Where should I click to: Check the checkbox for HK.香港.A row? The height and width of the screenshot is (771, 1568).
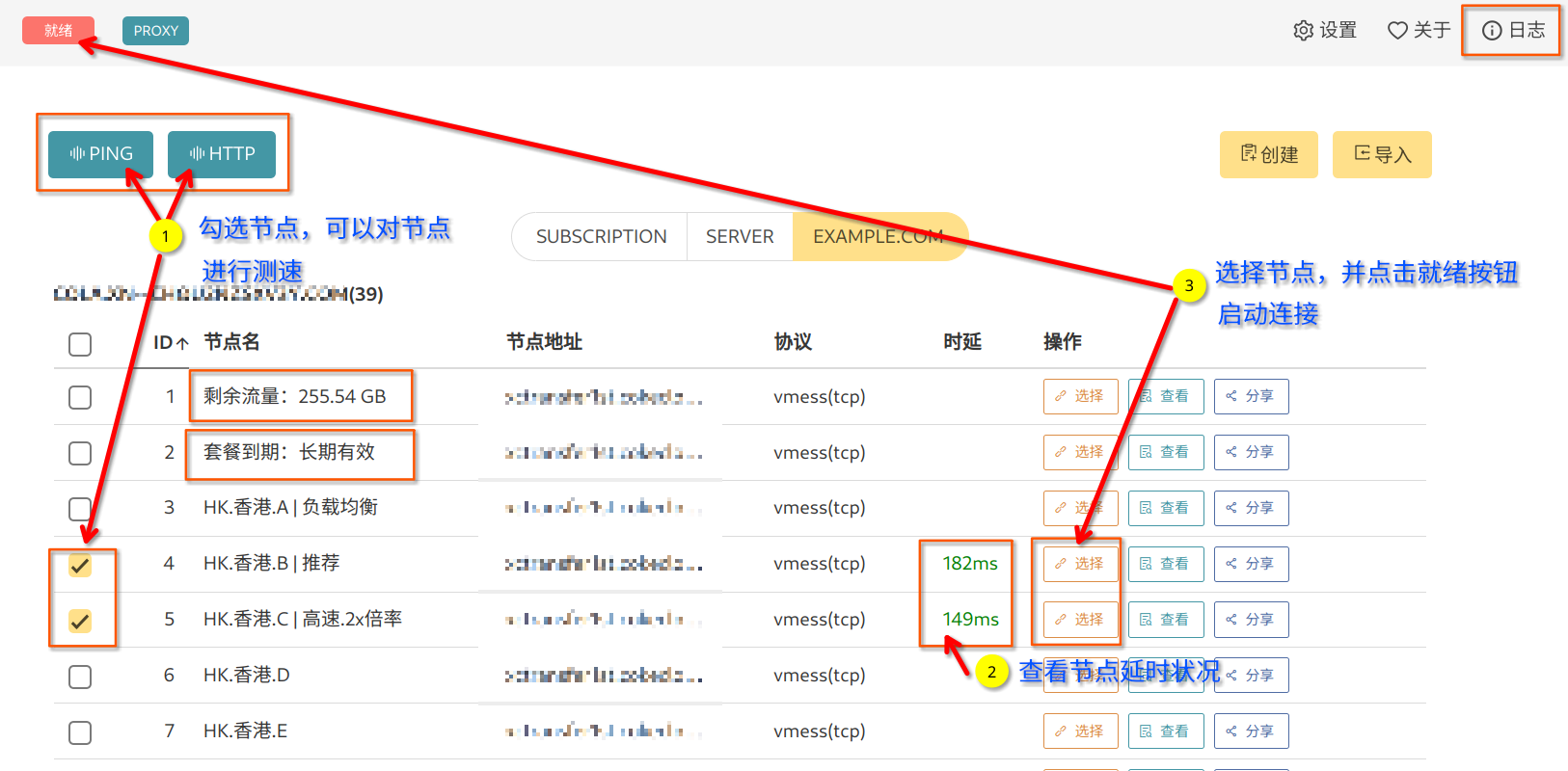click(80, 508)
